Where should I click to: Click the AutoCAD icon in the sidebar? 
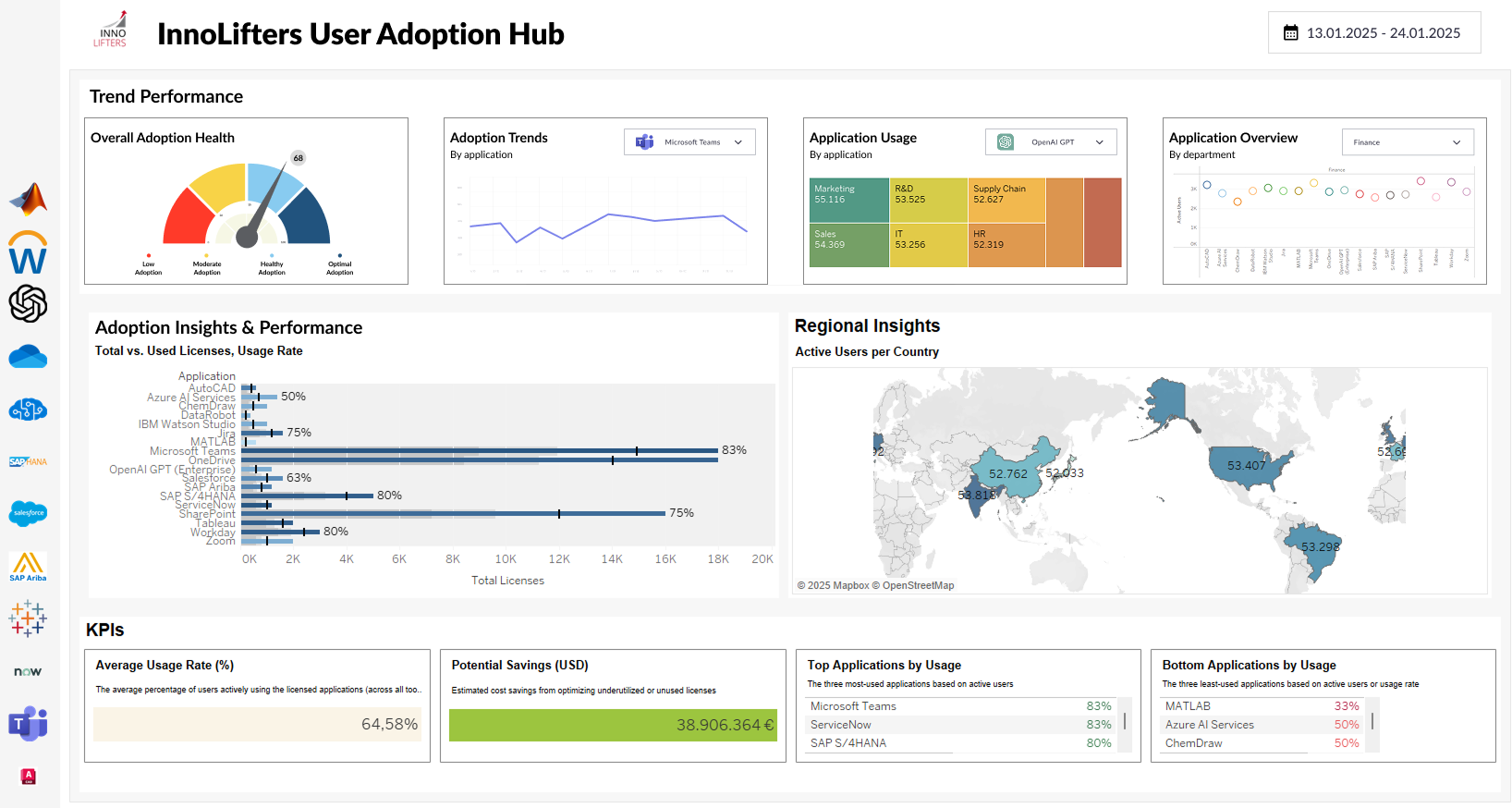pos(28,777)
